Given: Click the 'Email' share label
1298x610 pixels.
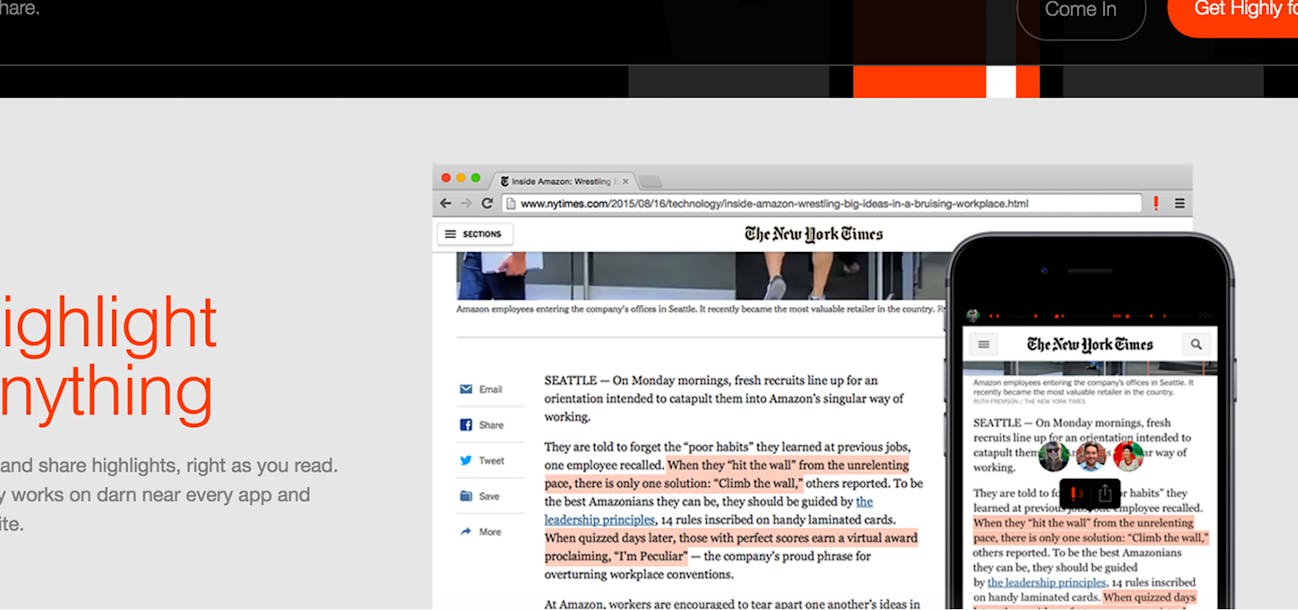Looking at the screenshot, I should (490, 390).
